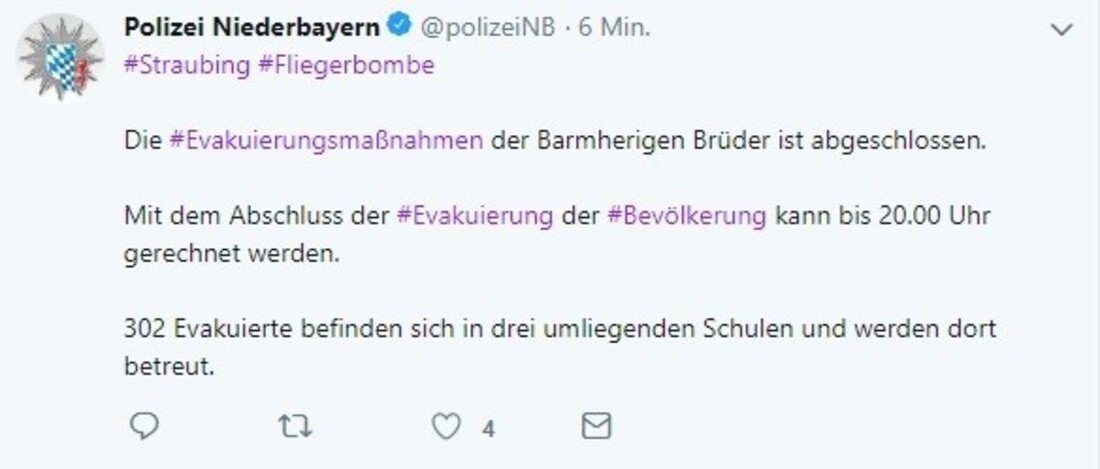Click the text 'der Barmherigen Brüder ist abgeschlossen'
Image resolution: width=1100 pixels, height=469 pixels.
[740, 141]
